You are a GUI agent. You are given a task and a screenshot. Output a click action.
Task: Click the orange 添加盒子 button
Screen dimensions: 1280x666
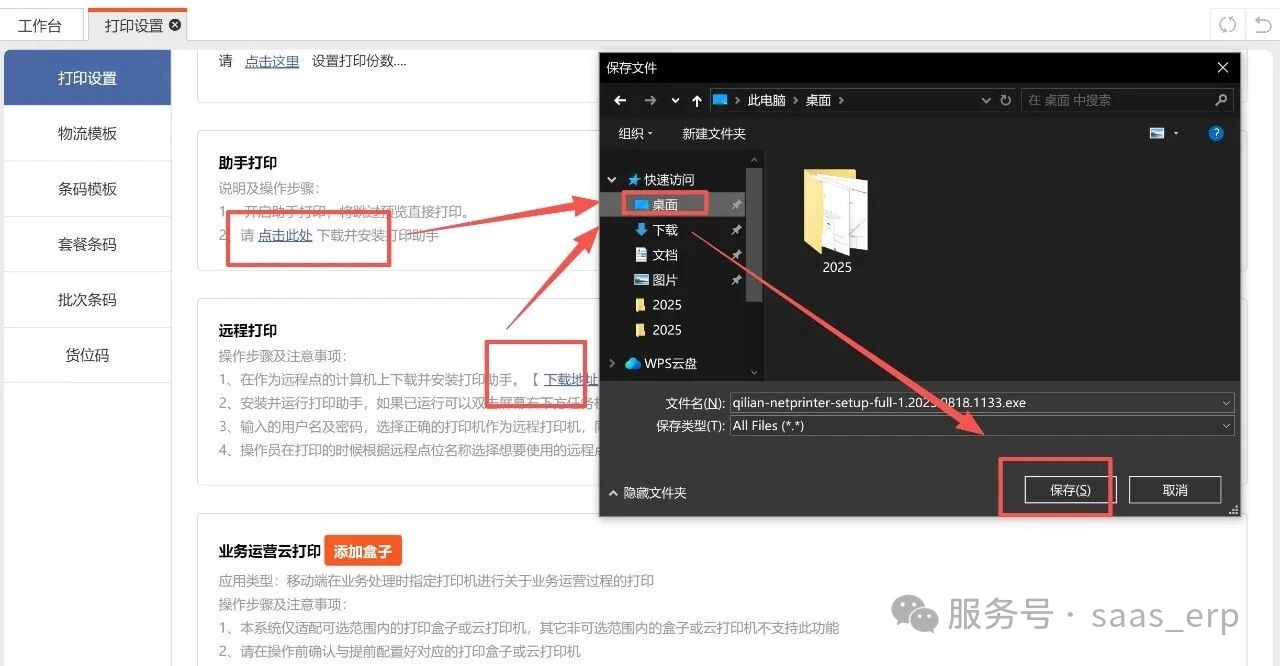[x=362, y=551]
